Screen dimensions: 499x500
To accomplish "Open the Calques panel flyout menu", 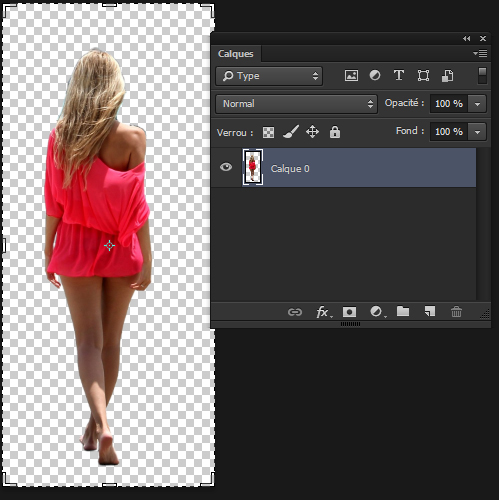I will click(480, 53).
